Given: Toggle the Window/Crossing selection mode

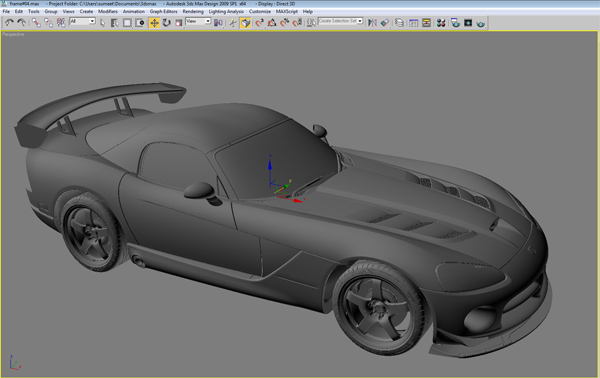Looking at the screenshot, I should click(140, 23).
